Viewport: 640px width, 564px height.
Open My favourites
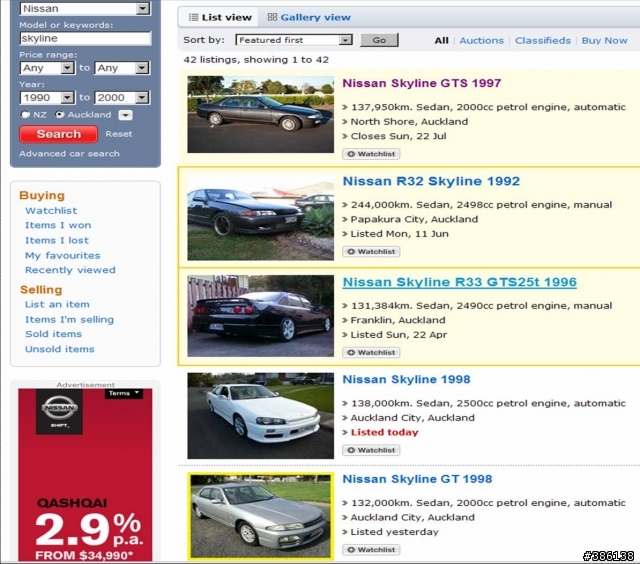point(62,255)
